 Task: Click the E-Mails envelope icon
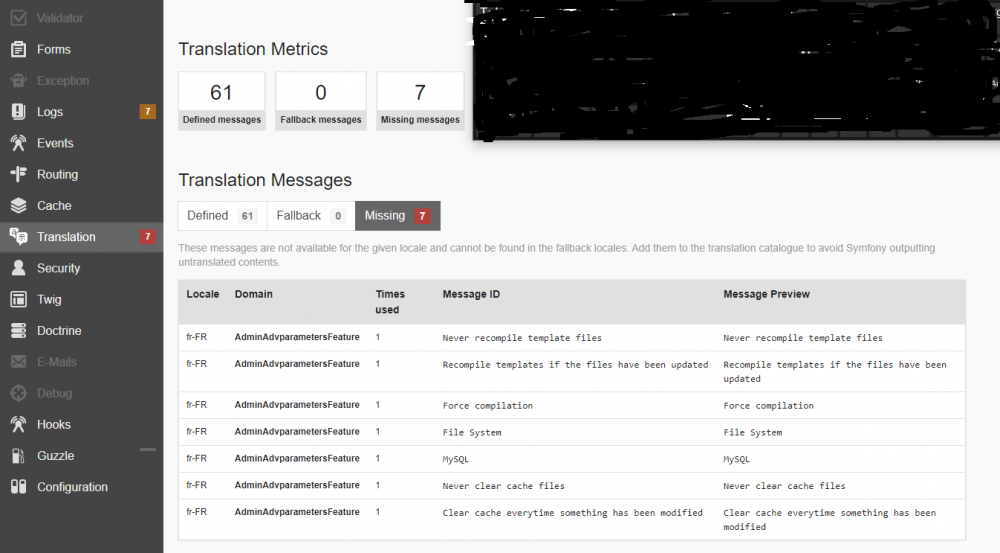18,362
